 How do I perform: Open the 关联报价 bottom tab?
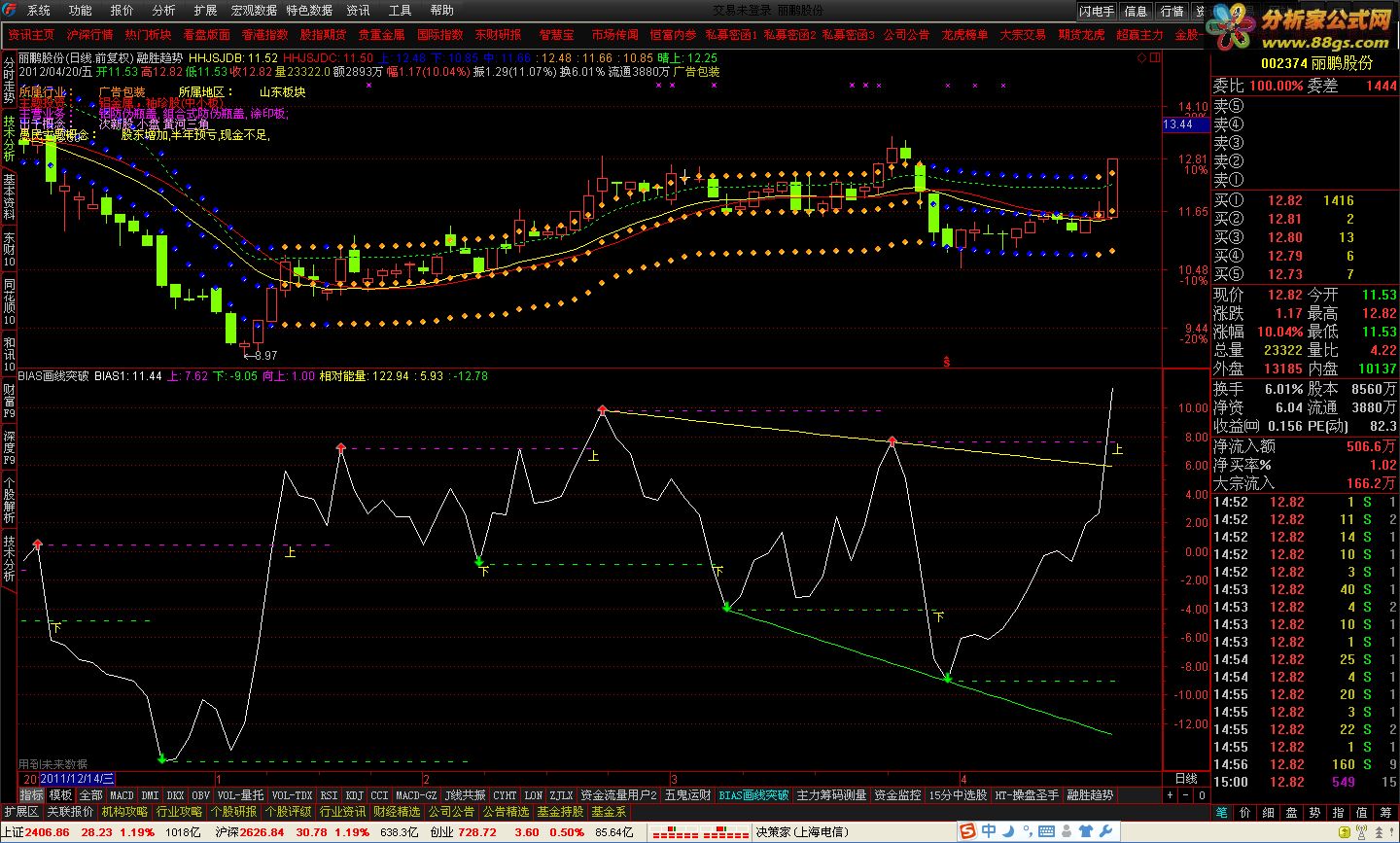71,811
